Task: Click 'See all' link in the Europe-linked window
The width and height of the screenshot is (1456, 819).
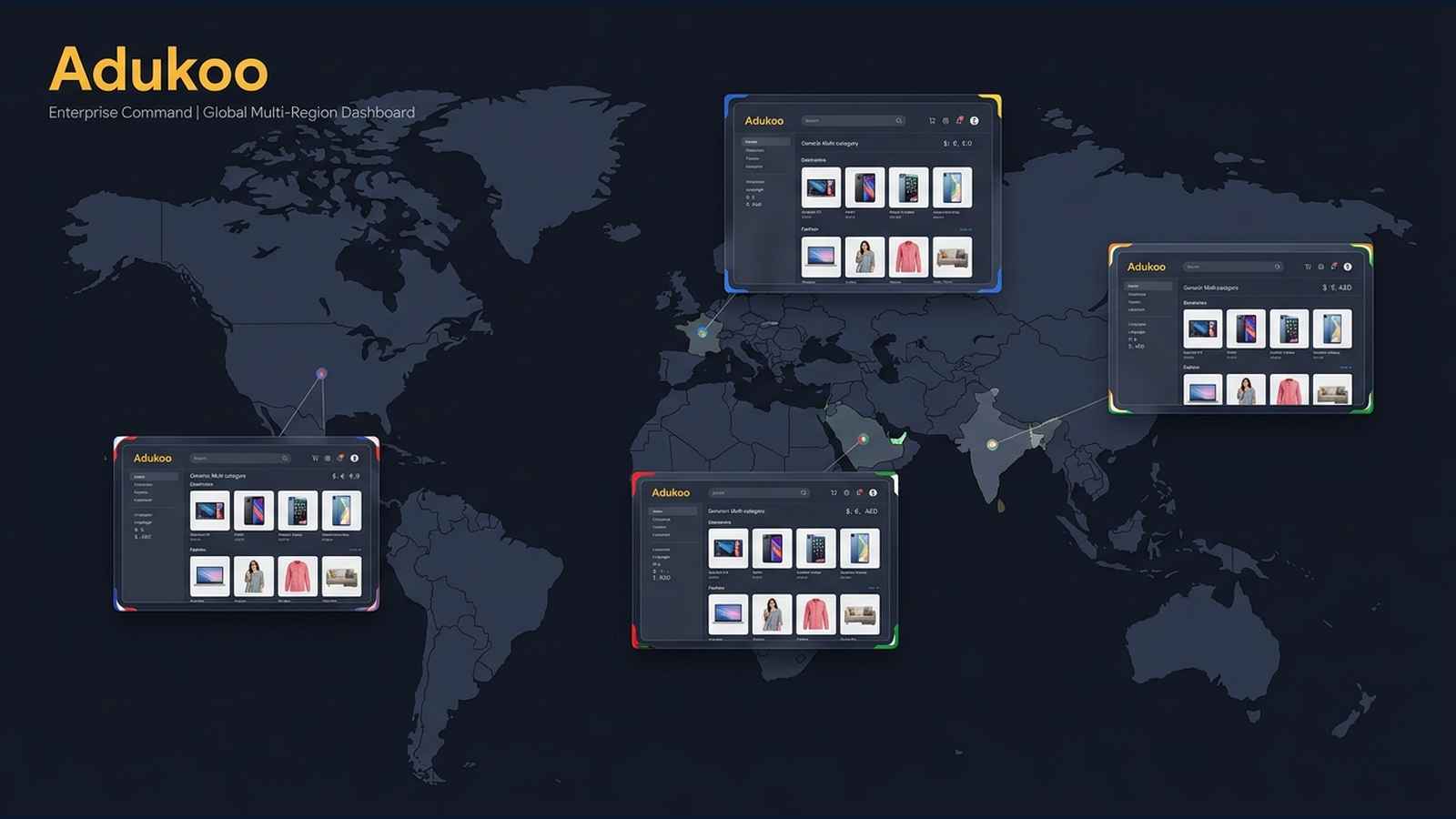Action: pos(966,229)
